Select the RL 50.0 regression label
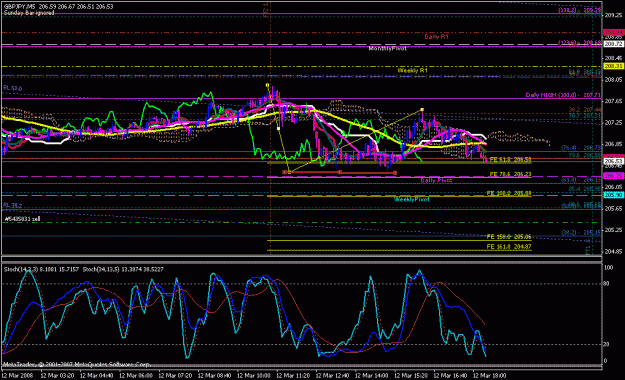This screenshot has height=380, width=625. tap(13, 88)
